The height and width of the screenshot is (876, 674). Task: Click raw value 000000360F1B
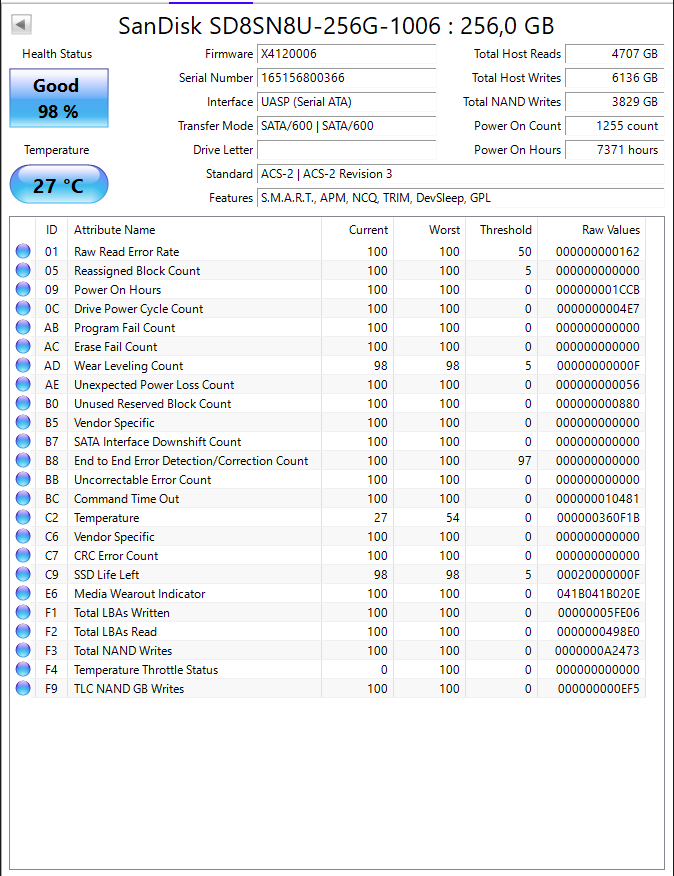(x=598, y=518)
